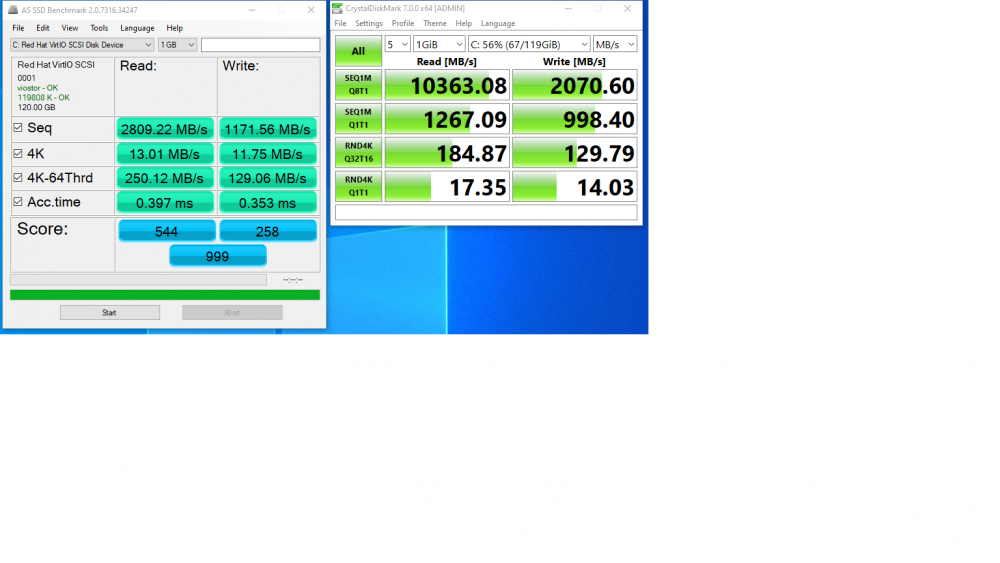This screenshot has height=563, width=1000.
Task: Open Tools menu in AS SSD Benchmark
Action: 99,28
